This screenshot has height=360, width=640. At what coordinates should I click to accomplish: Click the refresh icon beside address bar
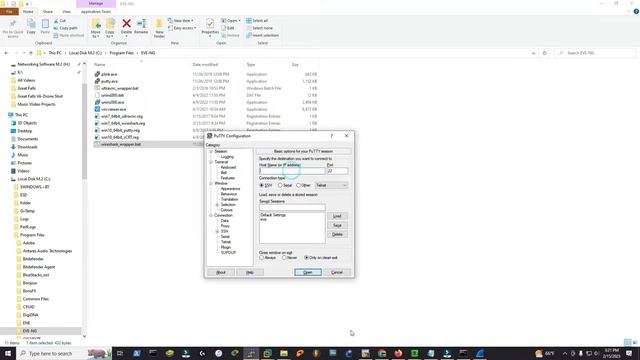point(544,53)
